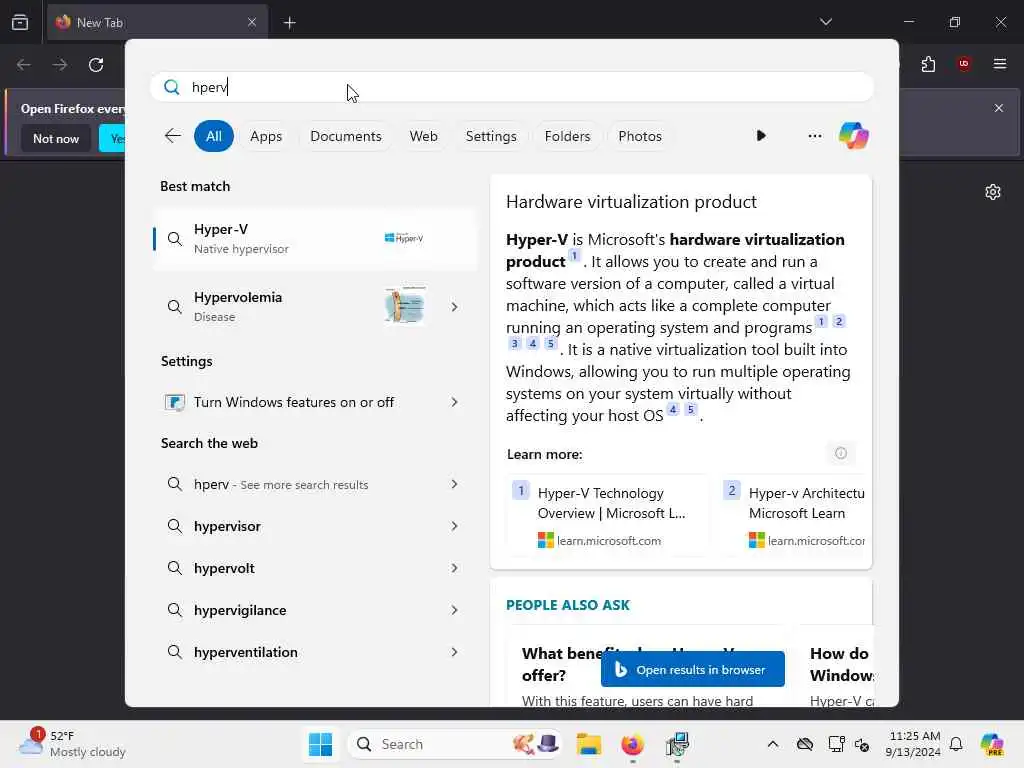Open Hyper-V Technology Overview link
Image resolution: width=1024 pixels, height=768 pixels.
[x=607, y=516]
